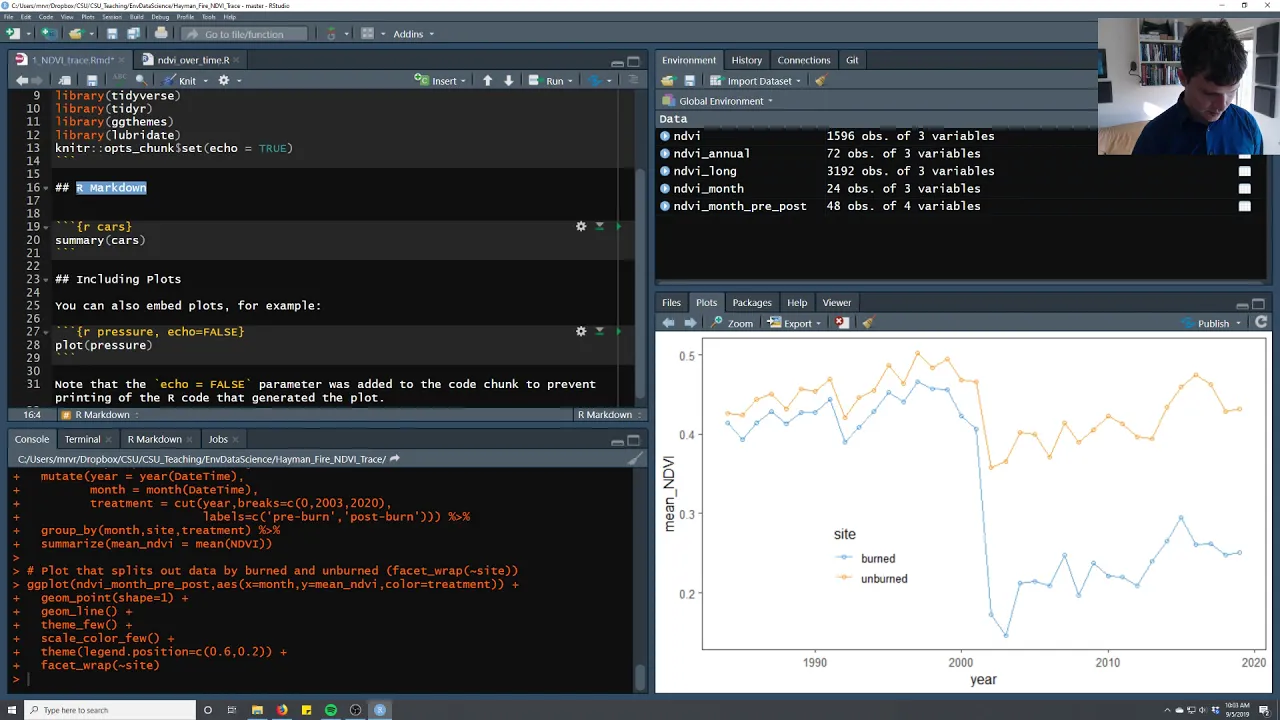Click the Save All documents icon
Image resolution: width=1280 pixels, height=720 pixels.
pos(133,34)
